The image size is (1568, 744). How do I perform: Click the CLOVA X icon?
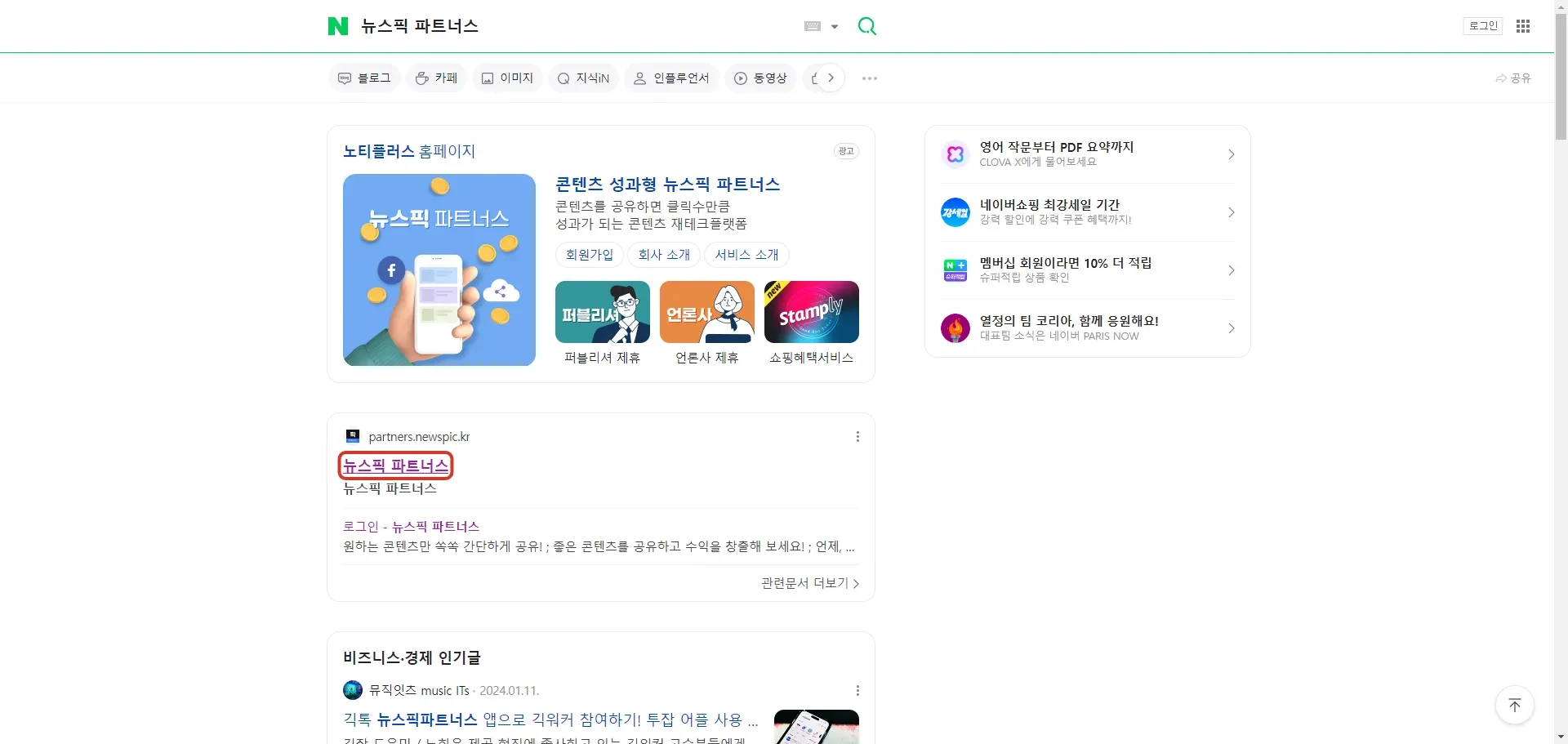click(x=955, y=154)
